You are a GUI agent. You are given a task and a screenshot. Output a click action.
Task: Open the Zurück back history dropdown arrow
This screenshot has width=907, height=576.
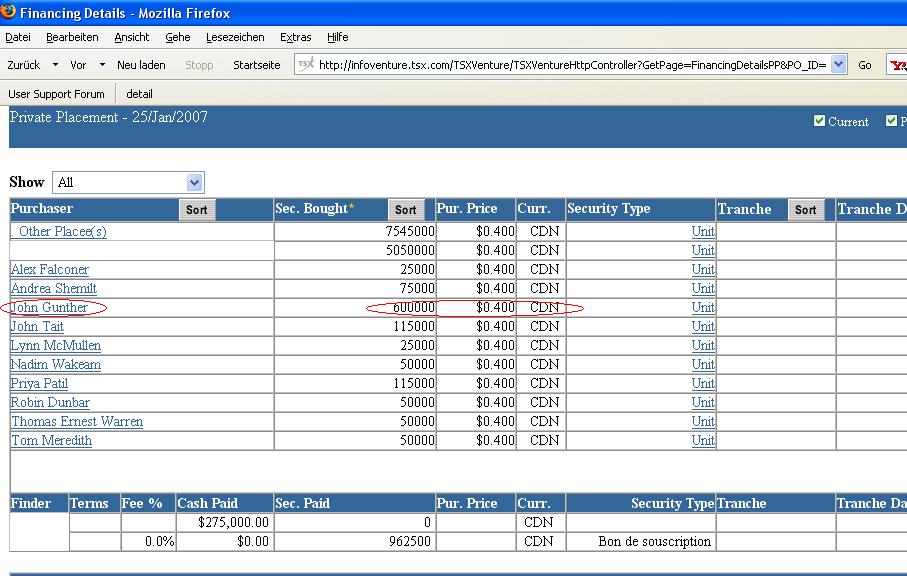point(56,65)
